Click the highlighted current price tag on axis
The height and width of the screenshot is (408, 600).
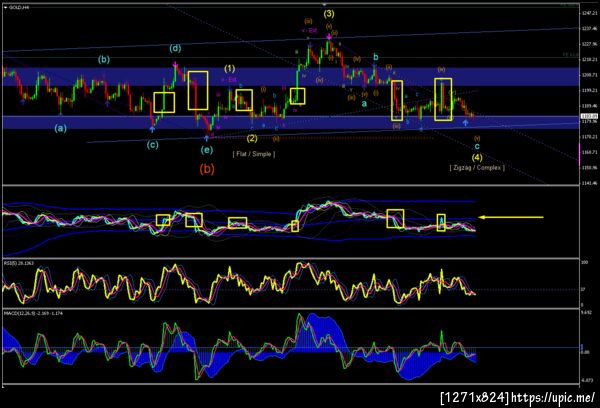[x=589, y=116]
